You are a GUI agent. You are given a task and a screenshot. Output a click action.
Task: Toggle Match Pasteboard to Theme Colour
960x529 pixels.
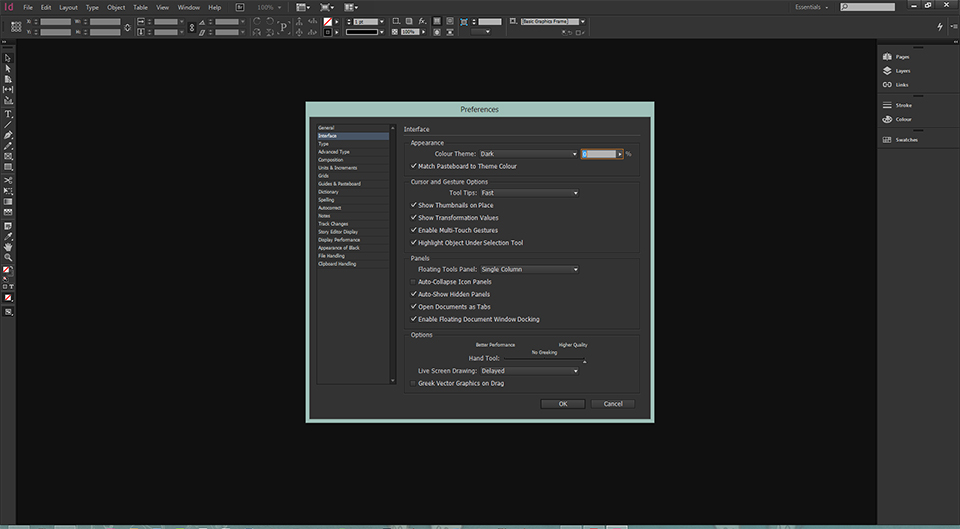414,166
